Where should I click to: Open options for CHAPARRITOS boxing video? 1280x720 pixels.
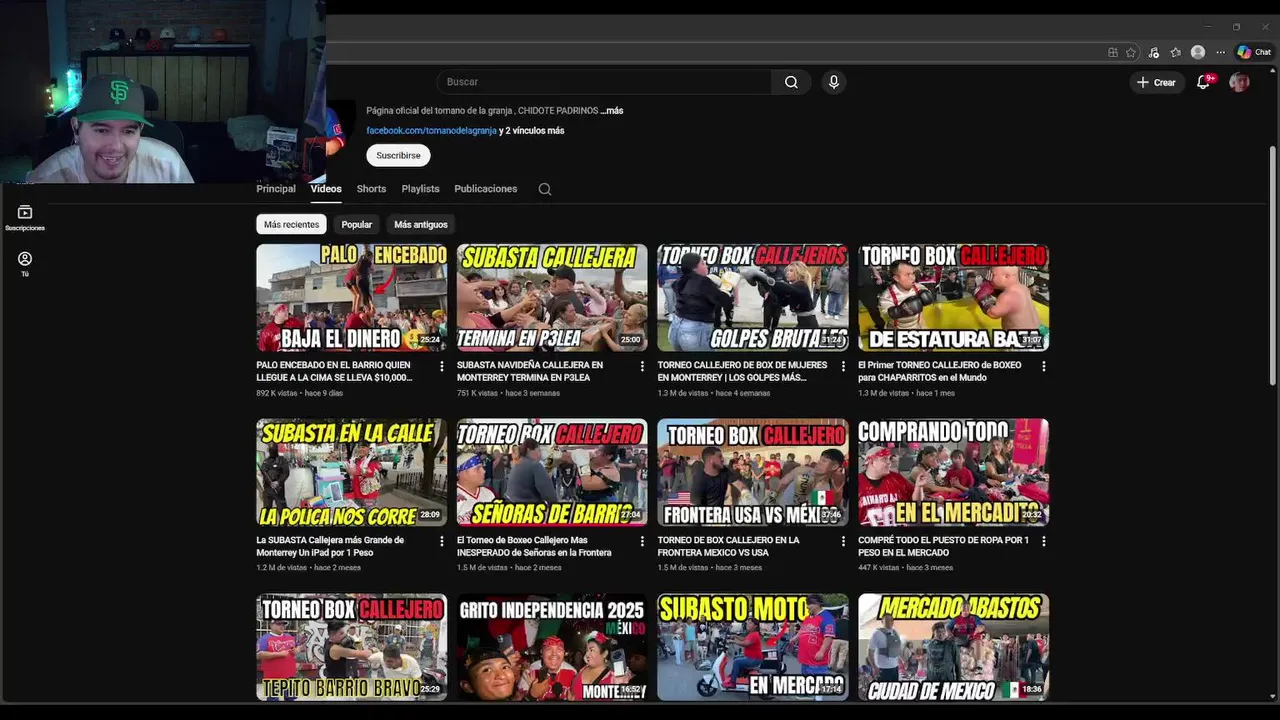tap(1043, 366)
